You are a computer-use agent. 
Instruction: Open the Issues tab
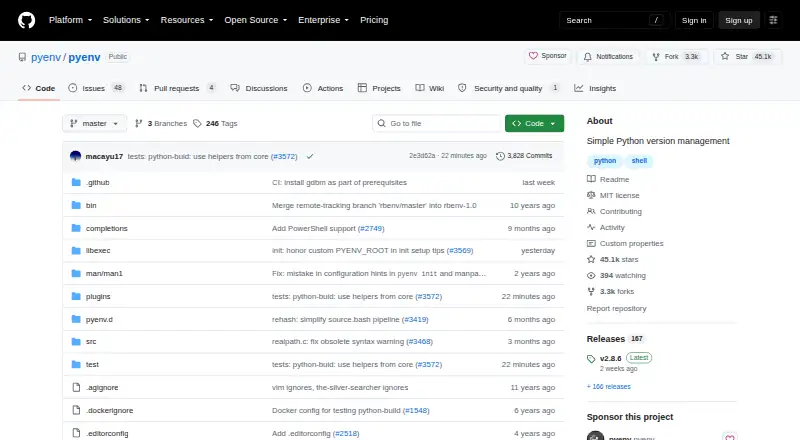click(95, 88)
